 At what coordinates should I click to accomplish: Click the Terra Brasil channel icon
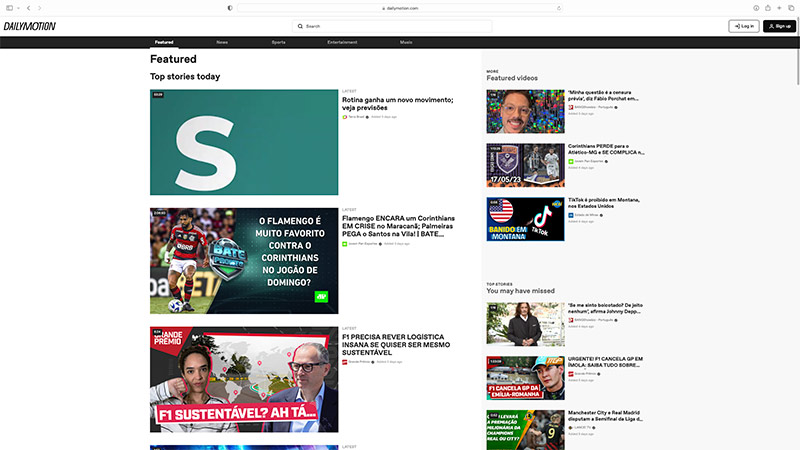pos(344,117)
